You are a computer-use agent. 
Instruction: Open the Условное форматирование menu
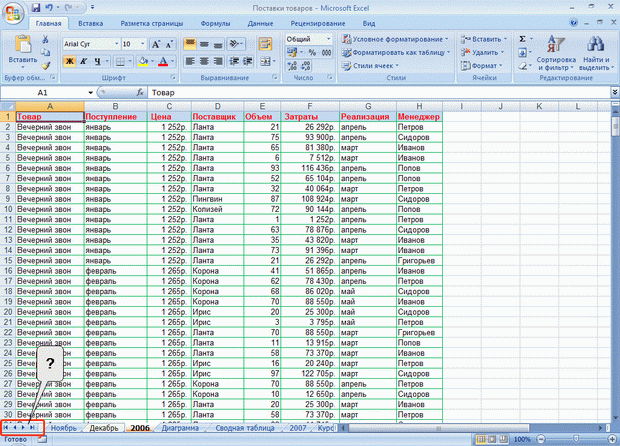395,39
